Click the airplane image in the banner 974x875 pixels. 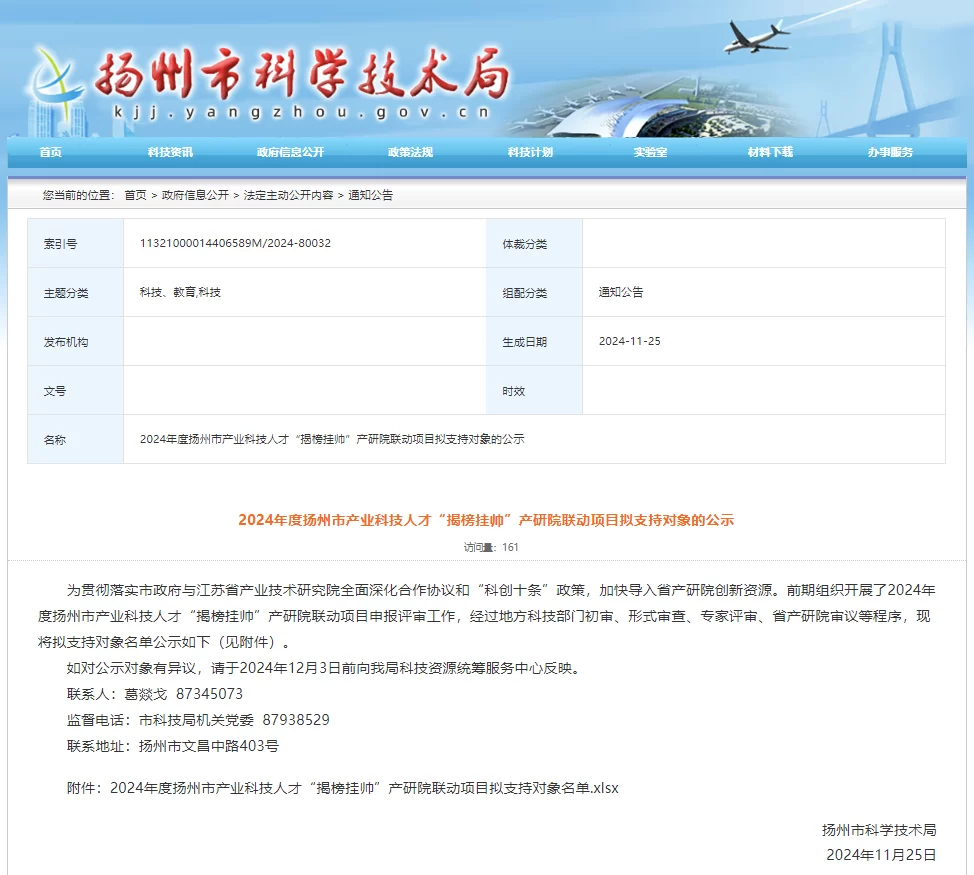coord(755,36)
